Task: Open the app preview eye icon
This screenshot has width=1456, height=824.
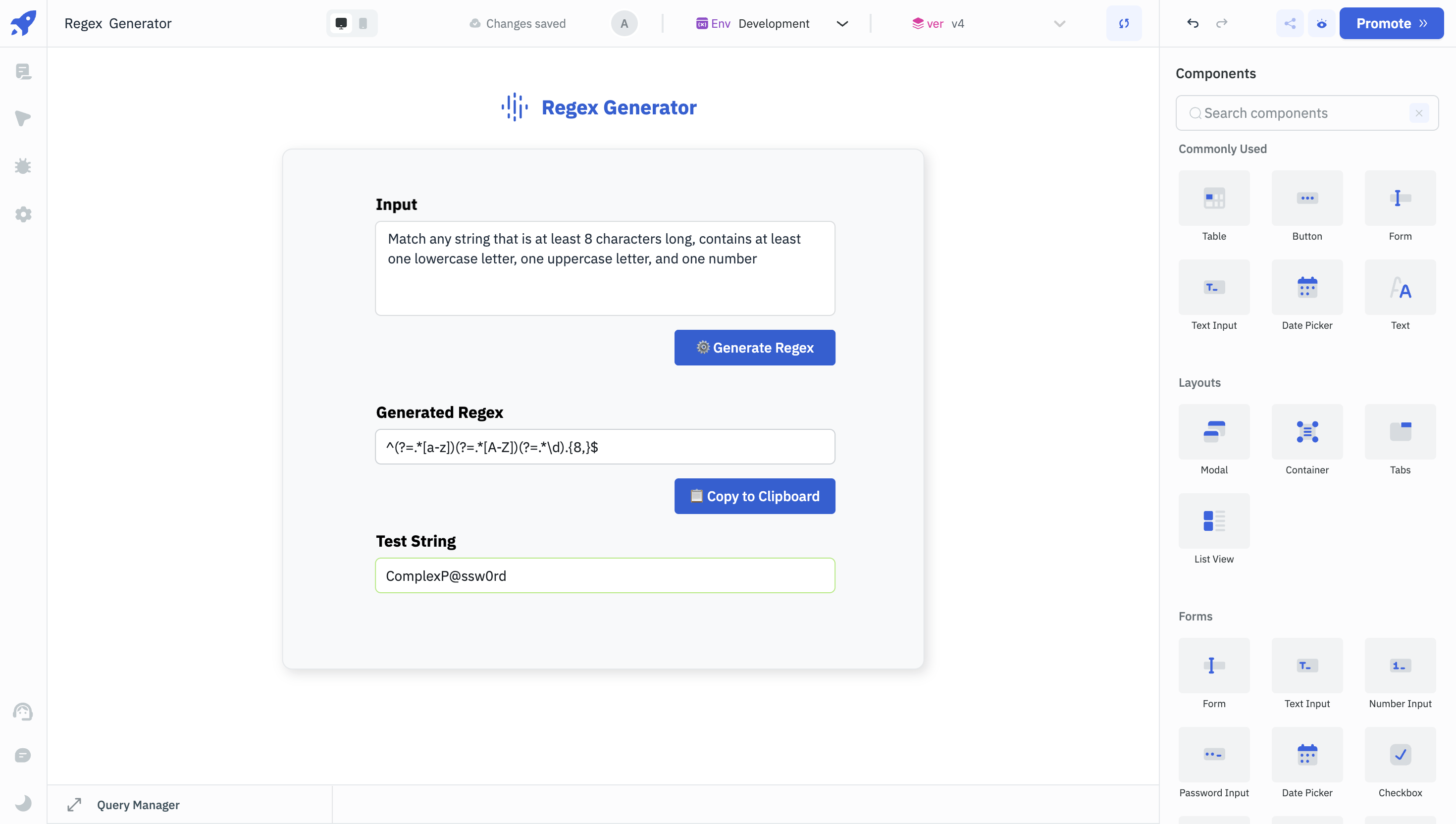Action: tap(1322, 23)
